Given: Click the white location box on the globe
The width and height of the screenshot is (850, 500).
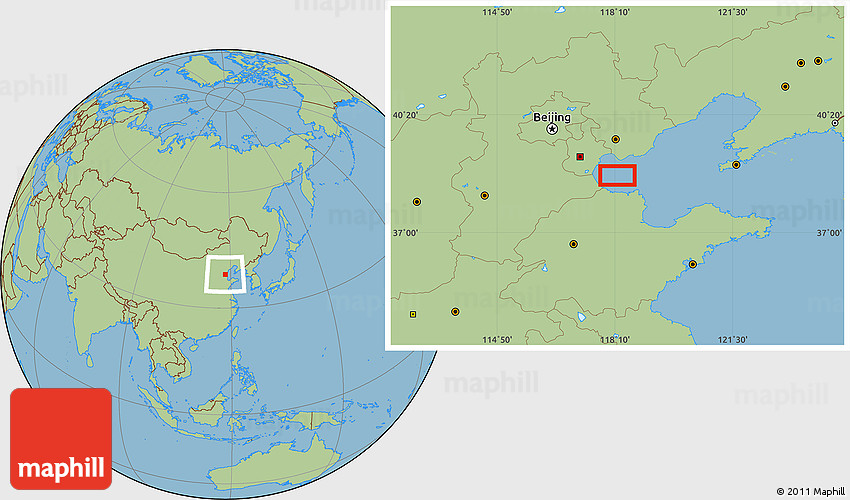Looking at the screenshot, I should [x=225, y=274].
